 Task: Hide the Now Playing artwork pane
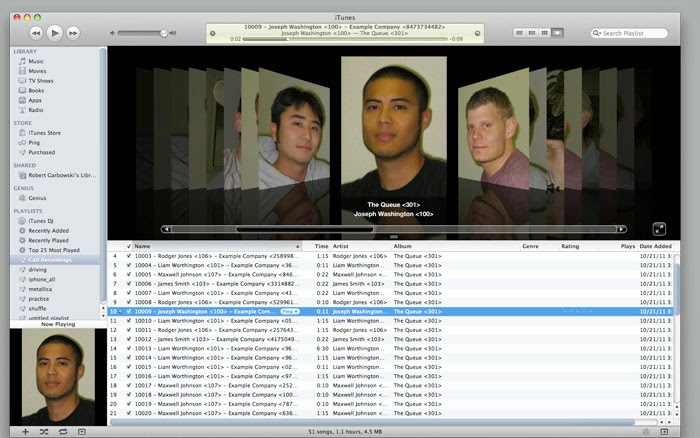[x=82, y=432]
